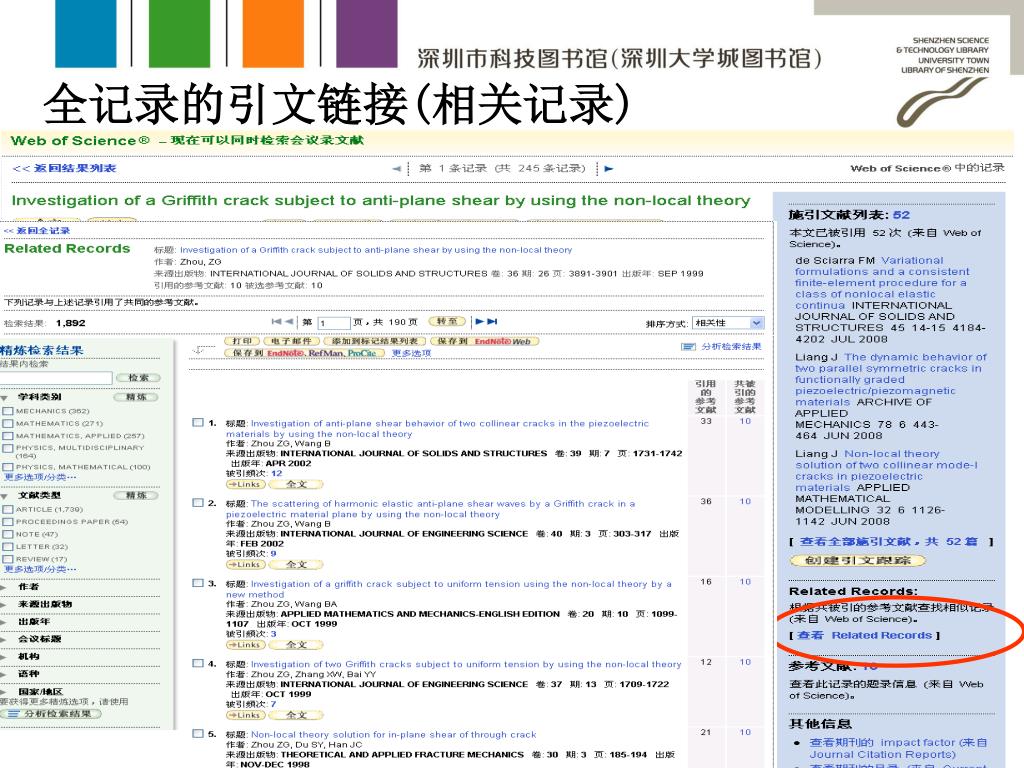This screenshot has height=768, width=1024.
Task: Open Links button for record 4
Action: pos(246,715)
